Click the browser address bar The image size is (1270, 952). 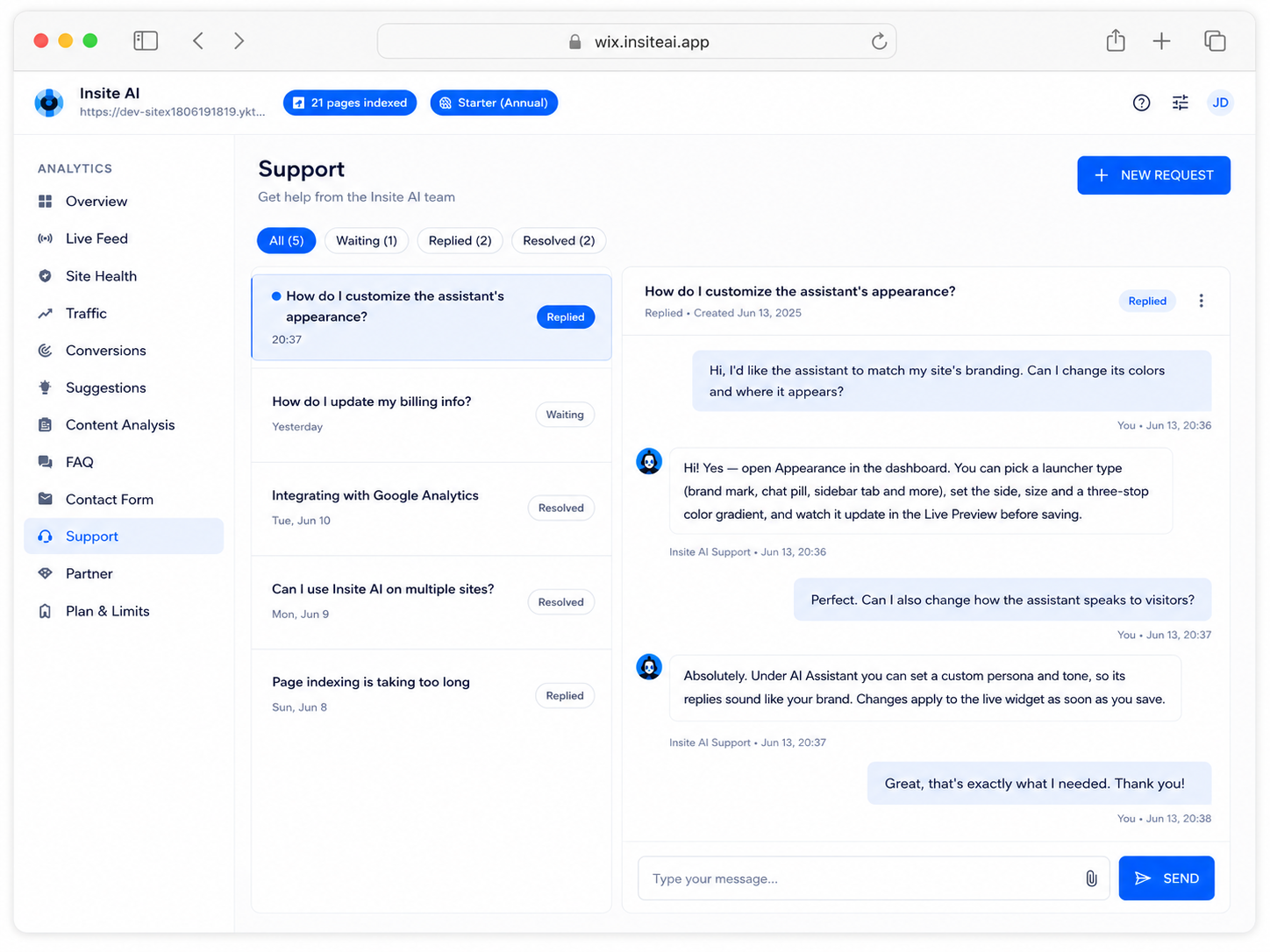[637, 41]
